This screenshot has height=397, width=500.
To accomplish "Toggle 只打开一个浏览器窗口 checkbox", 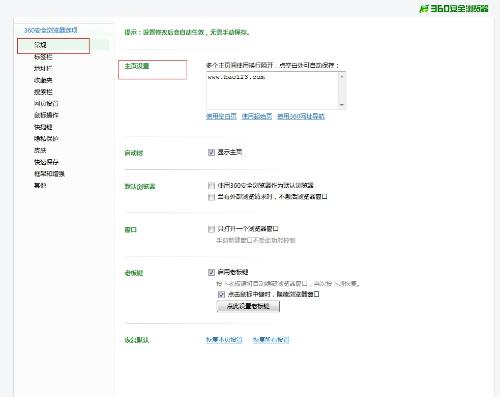I will point(211,229).
